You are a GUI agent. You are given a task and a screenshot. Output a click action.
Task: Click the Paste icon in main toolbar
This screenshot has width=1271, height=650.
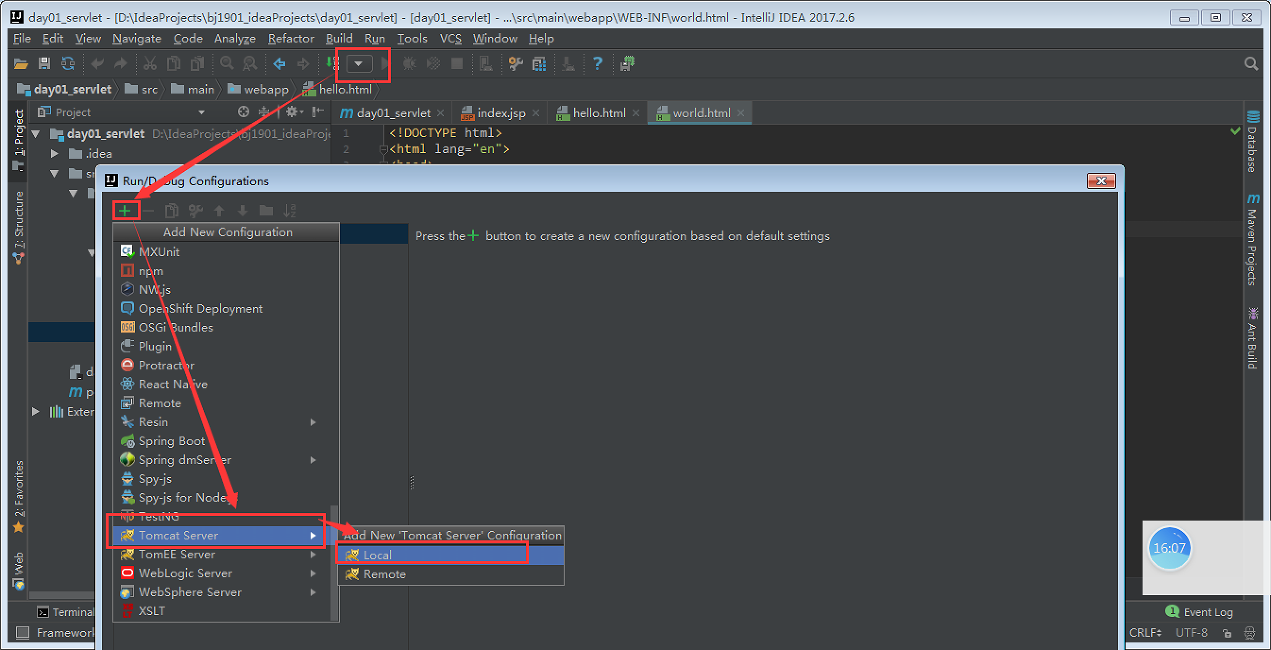coord(198,64)
